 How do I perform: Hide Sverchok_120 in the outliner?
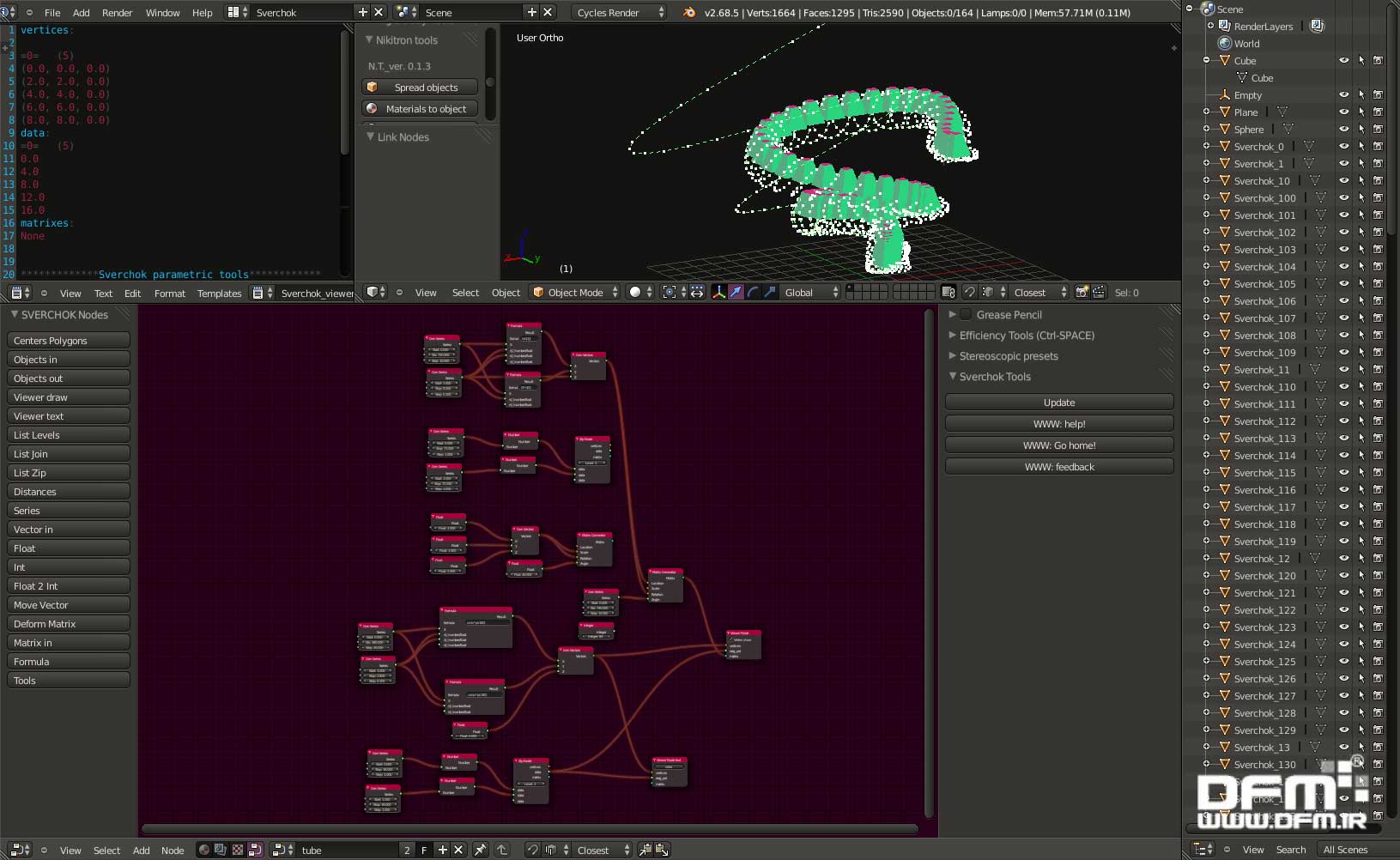click(1344, 575)
